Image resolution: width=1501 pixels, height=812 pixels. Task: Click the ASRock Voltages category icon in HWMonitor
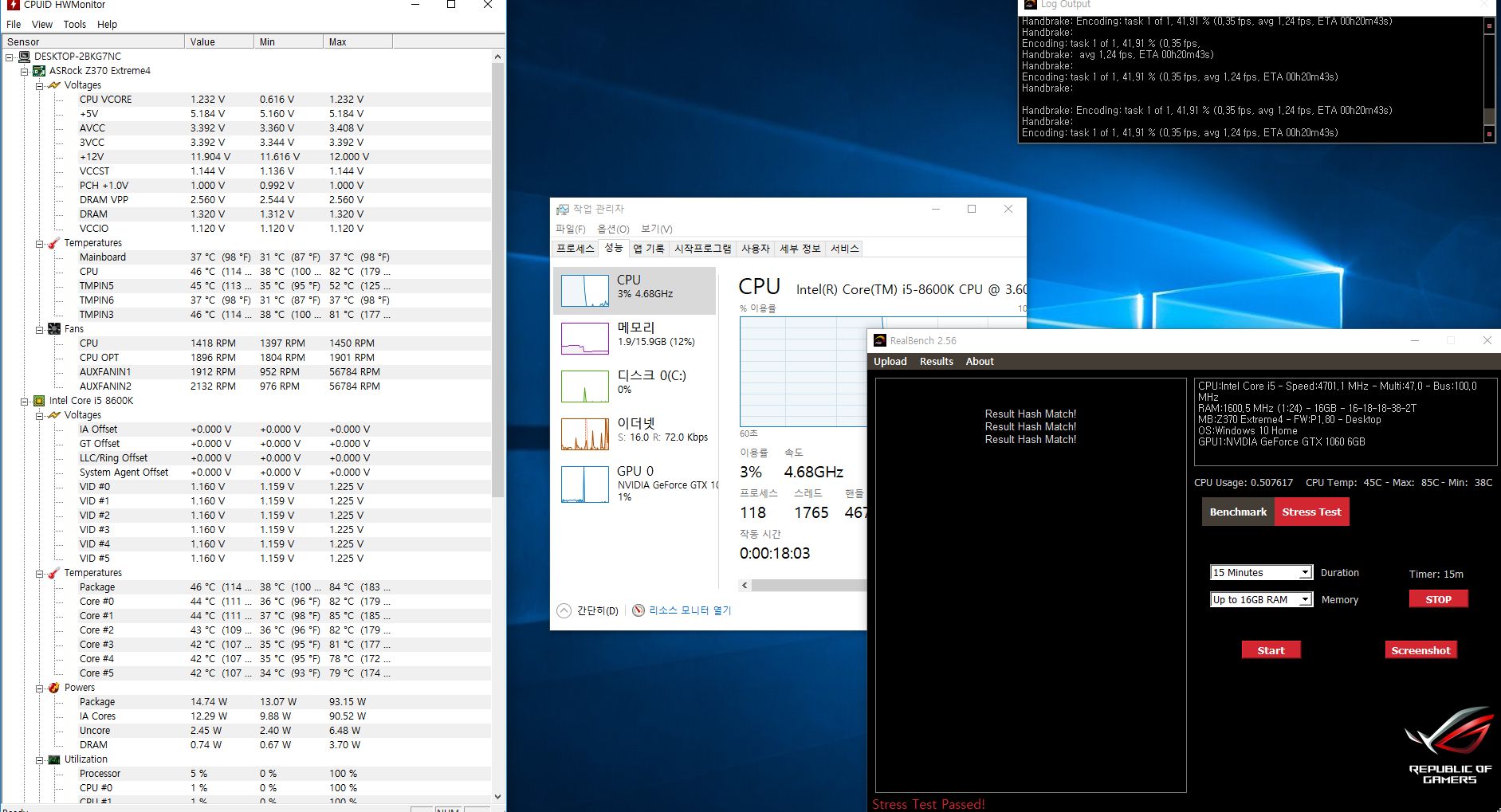[54, 85]
